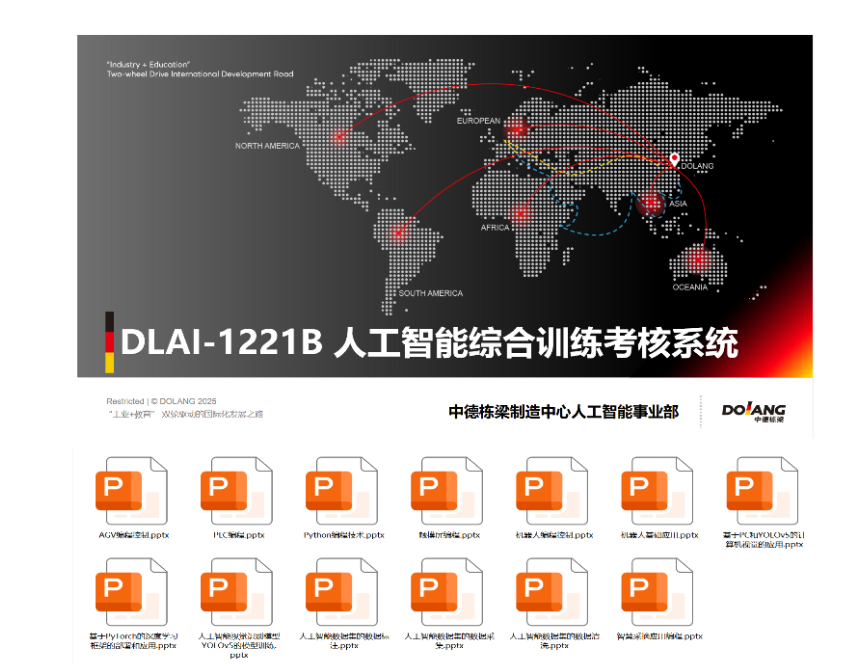Viewport: 846px width, 666px height.
Task: Select the 人工智能数据集的数据采集.pptx icon
Action: [447, 592]
